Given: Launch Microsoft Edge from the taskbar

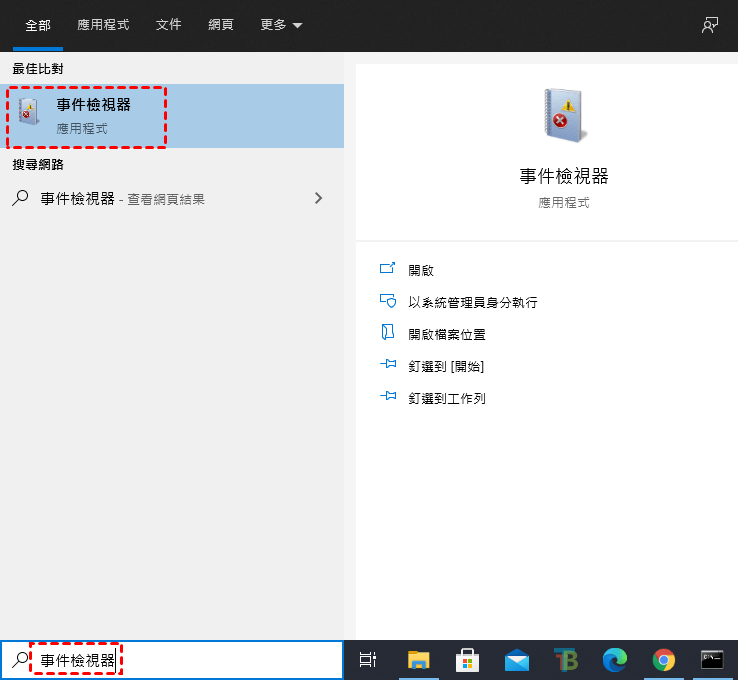Looking at the screenshot, I should [614, 660].
